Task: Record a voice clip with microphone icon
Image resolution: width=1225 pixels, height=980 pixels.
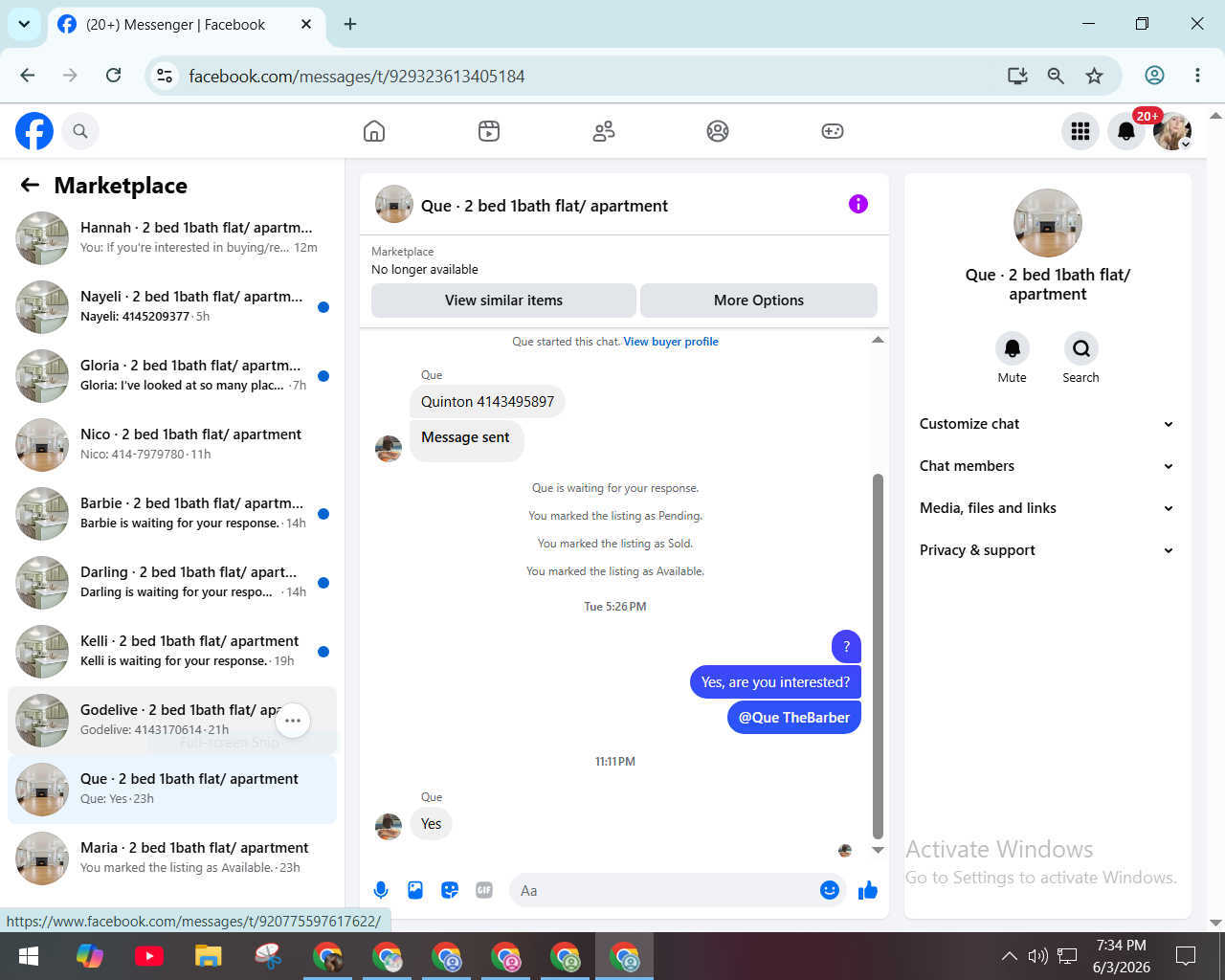Action: [381, 891]
